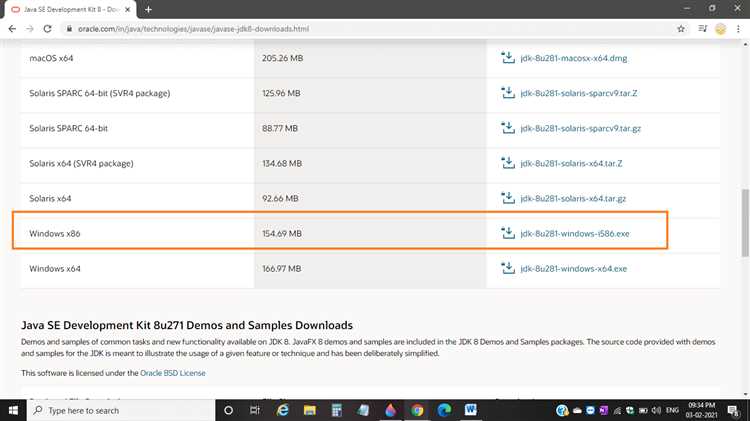Open Chrome media control icon
Image resolution: width=750 pixels, height=421 pixels.
[702, 29]
